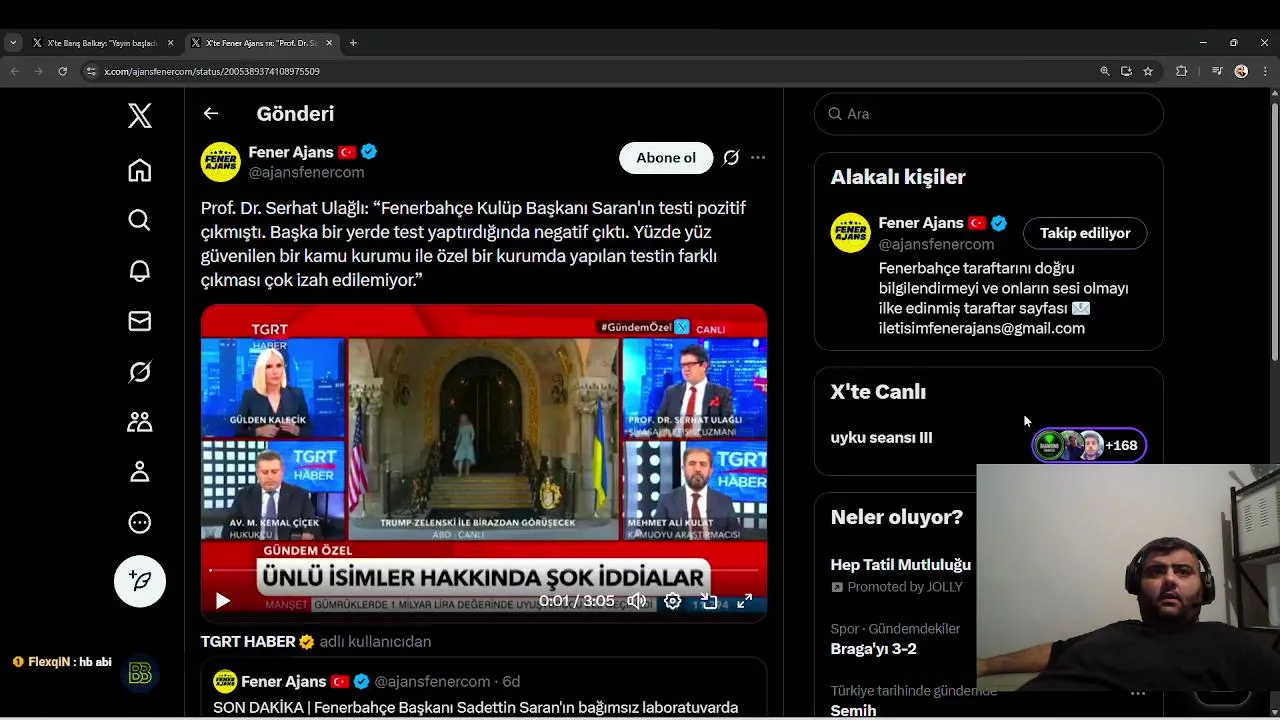Click the Takip ediliyor button

[x=1085, y=233]
